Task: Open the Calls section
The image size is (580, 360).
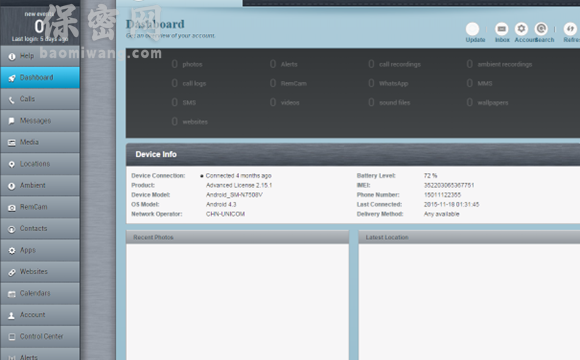Action: [x=40, y=99]
